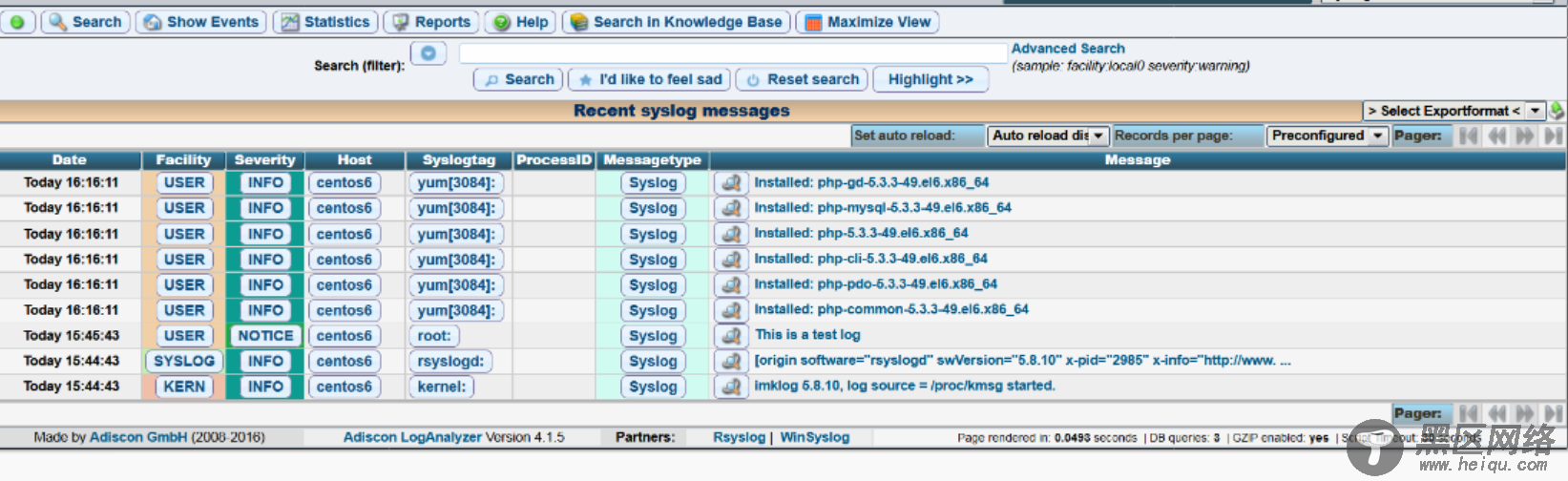Click the Facility column header
Screen dimensions: 1568x481
click(183, 160)
